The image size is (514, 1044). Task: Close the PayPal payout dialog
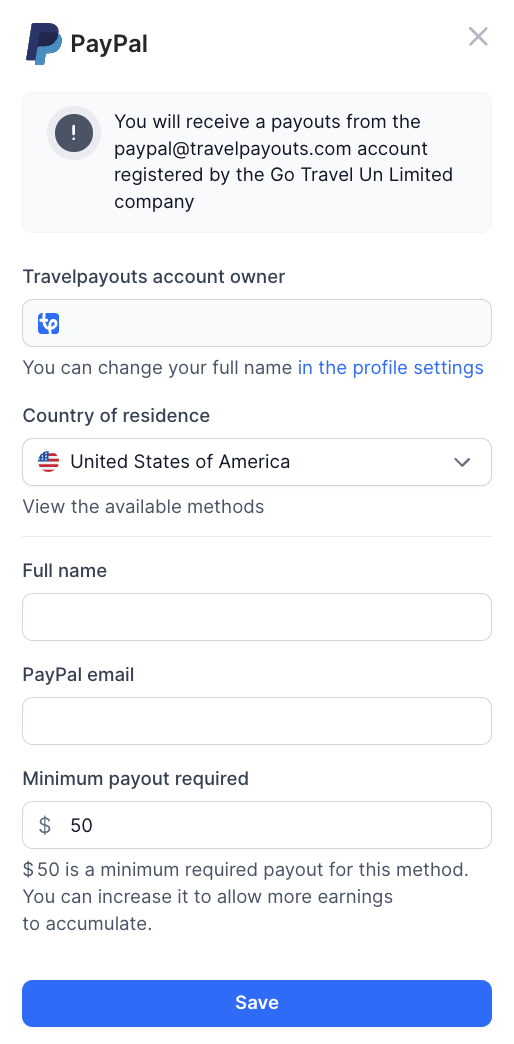(x=478, y=37)
